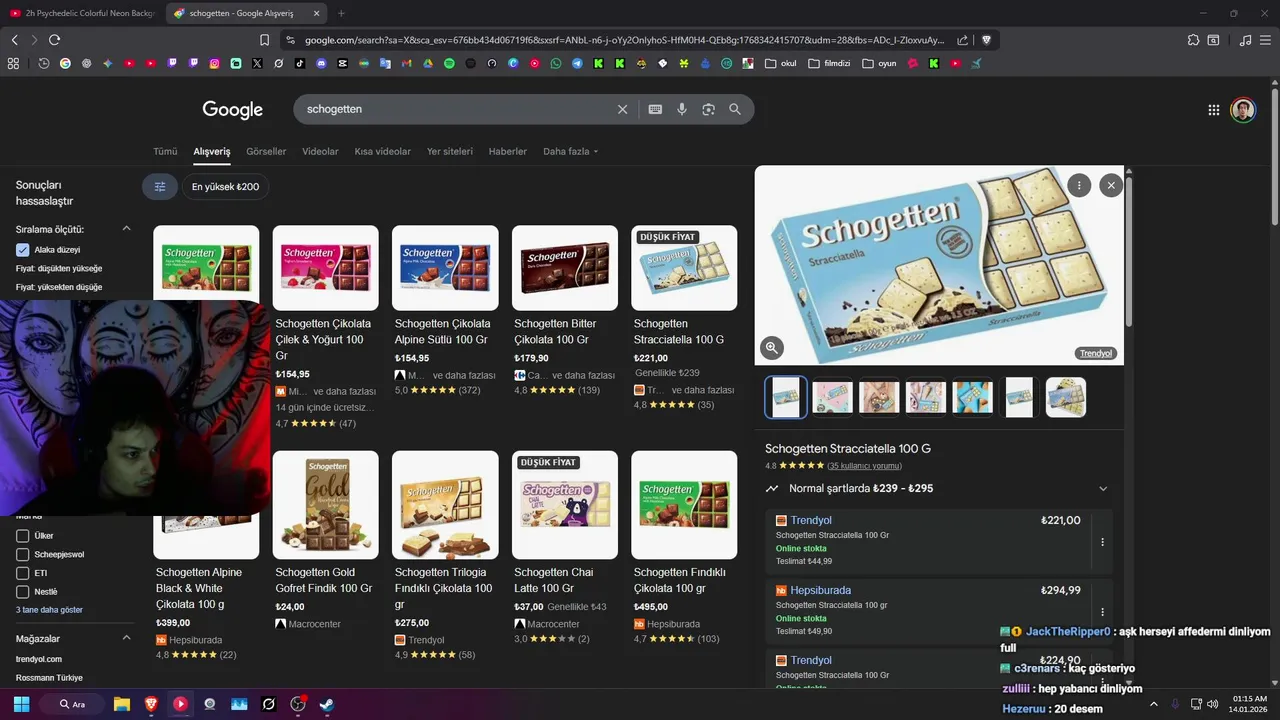Start voice search with the microphone icon
The width and height of the screenshot is (1280, 720).
(682, 109)
